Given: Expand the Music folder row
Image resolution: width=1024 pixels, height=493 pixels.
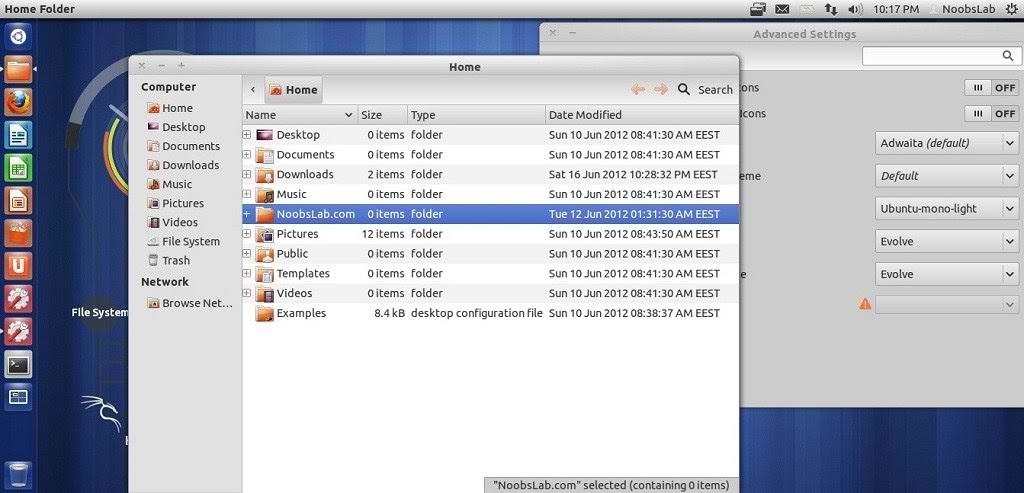Looking at the screenshot, I should (x=247, y=194).
